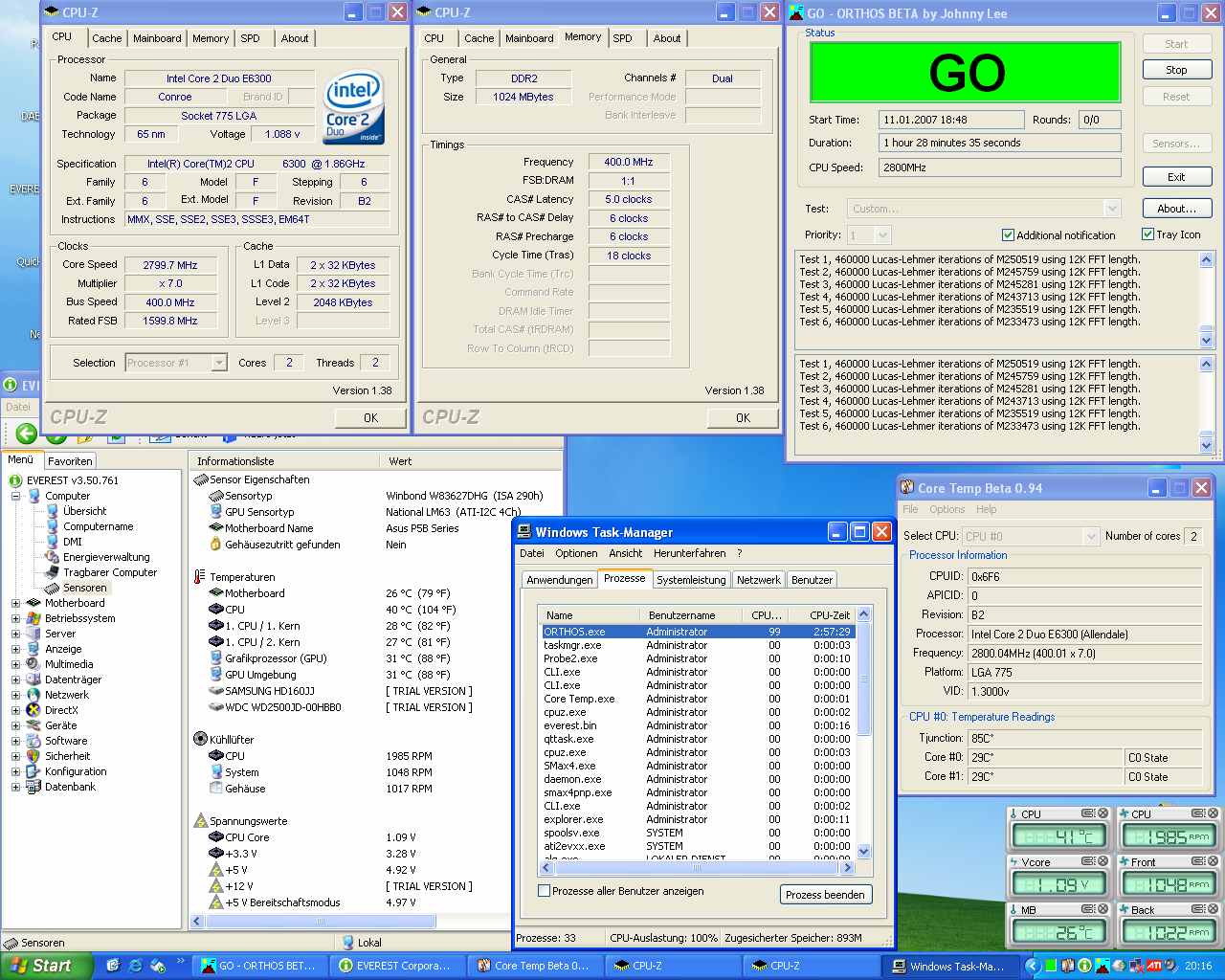
Task: Expand the Software node in EVEREST tree
Action: [x=15, y=741]
